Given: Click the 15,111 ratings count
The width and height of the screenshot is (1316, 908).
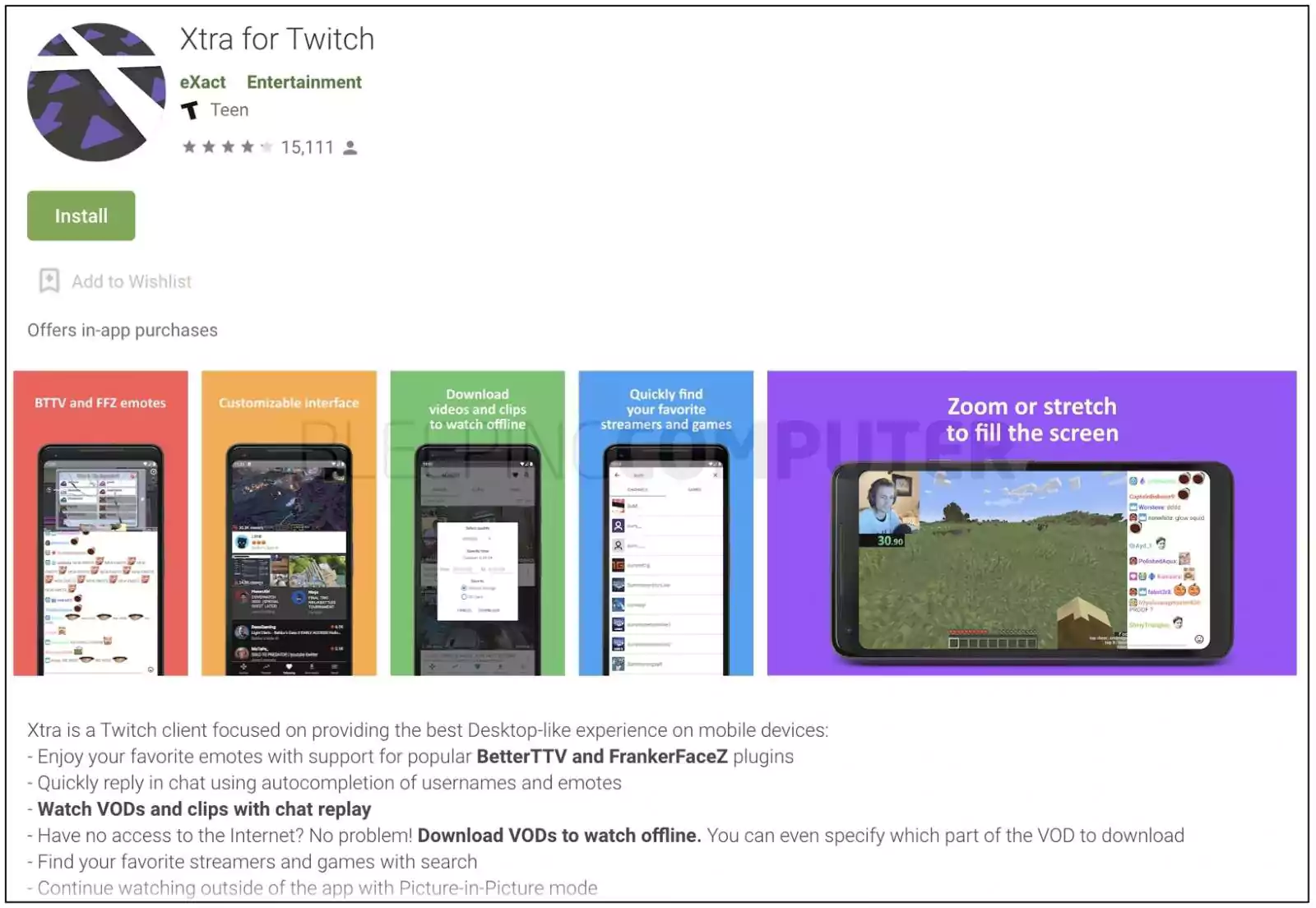Looking at the screenshot, I should [307, 147].
